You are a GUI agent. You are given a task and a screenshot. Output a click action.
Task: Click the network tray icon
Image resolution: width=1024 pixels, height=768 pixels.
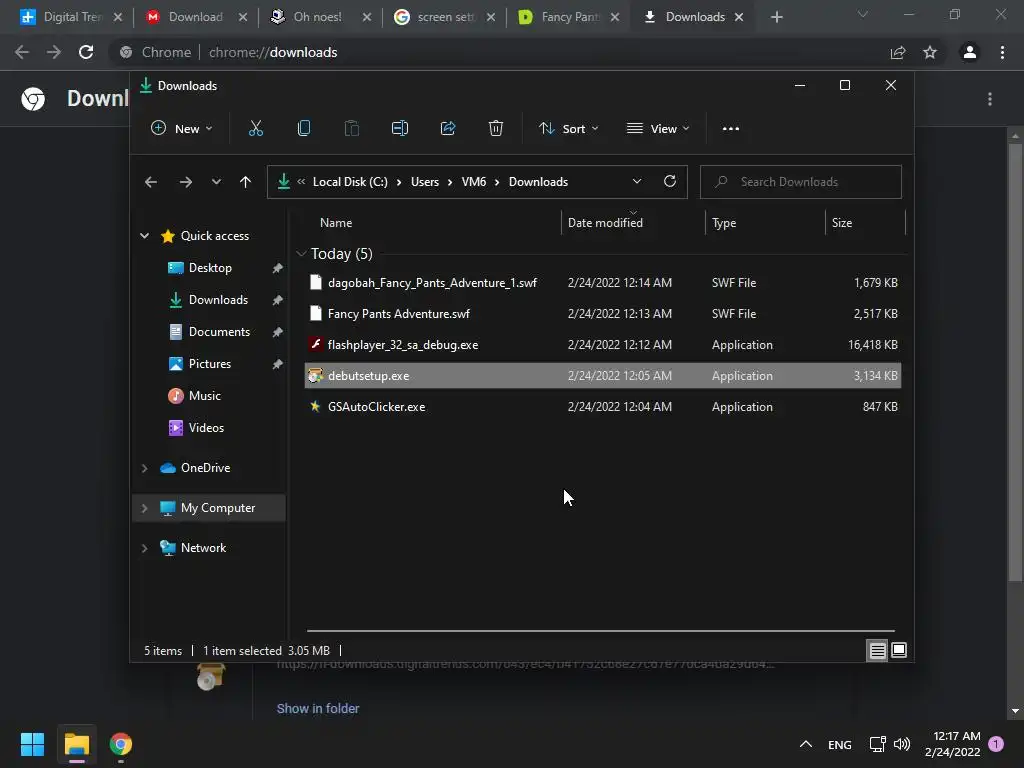[877, 744]
